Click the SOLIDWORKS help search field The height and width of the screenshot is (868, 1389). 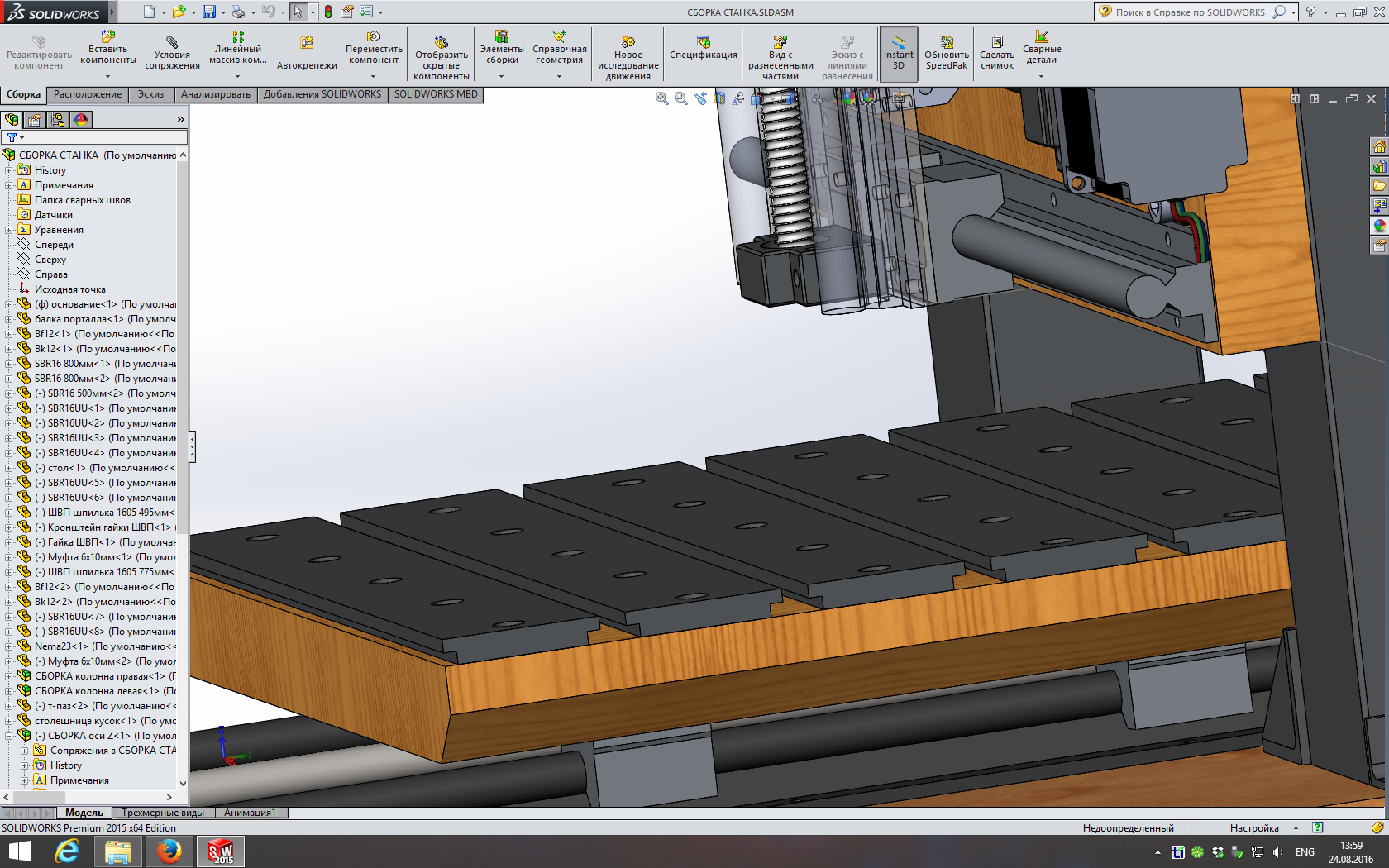(1189, 12)
